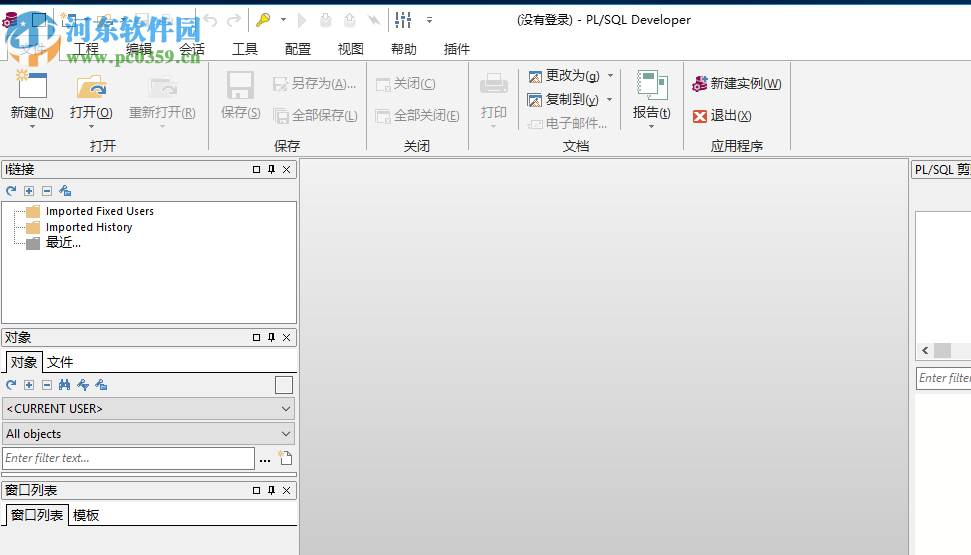971x555 pixels.
Task: Click the Redo arrow in quick access toolbar
Action: pos(233,20)
